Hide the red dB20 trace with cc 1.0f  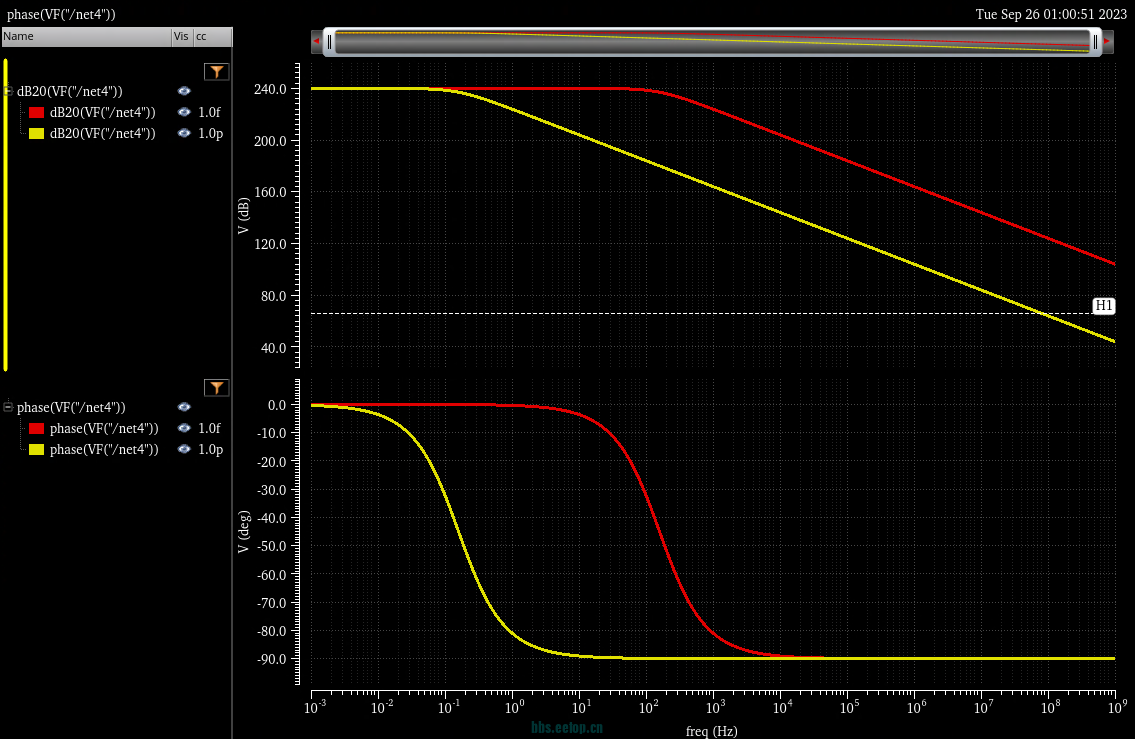pyautogui.click(x=184, y=112)
